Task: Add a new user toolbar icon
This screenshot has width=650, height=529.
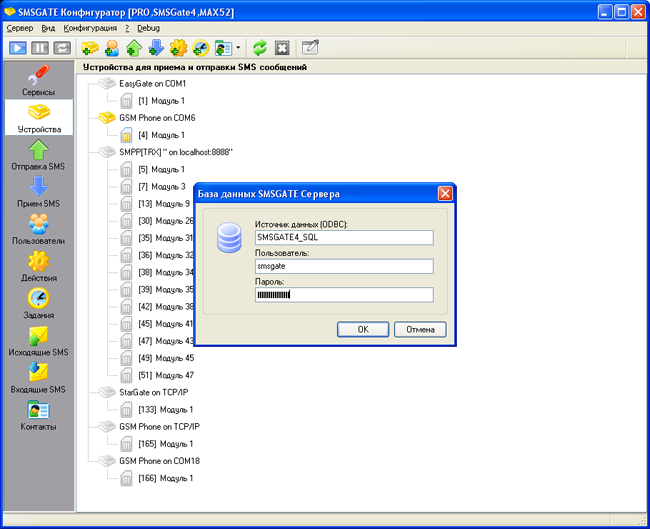Action: (x=112, y=48)
